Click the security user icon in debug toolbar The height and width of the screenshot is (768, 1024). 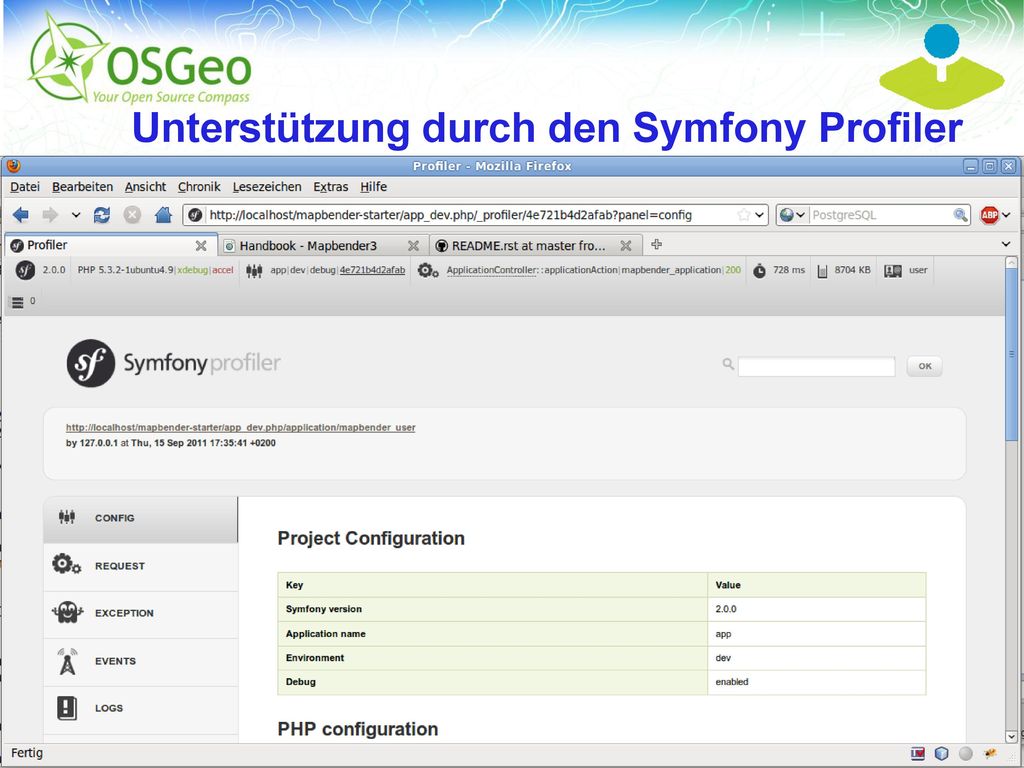(x=893, y=270)
